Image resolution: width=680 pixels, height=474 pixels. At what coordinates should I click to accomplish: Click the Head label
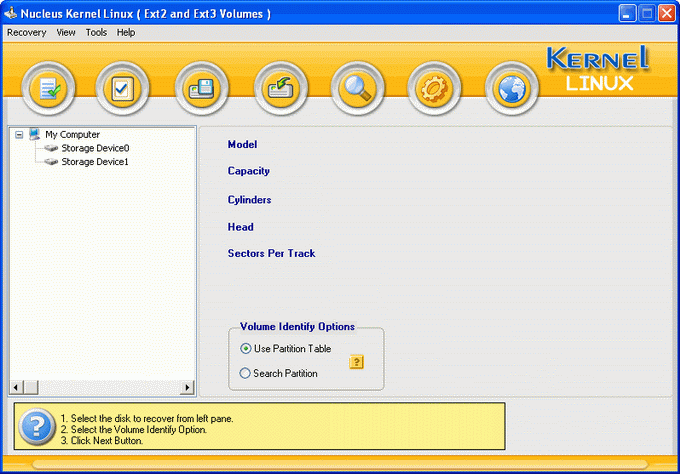click(x=241, y=227)
